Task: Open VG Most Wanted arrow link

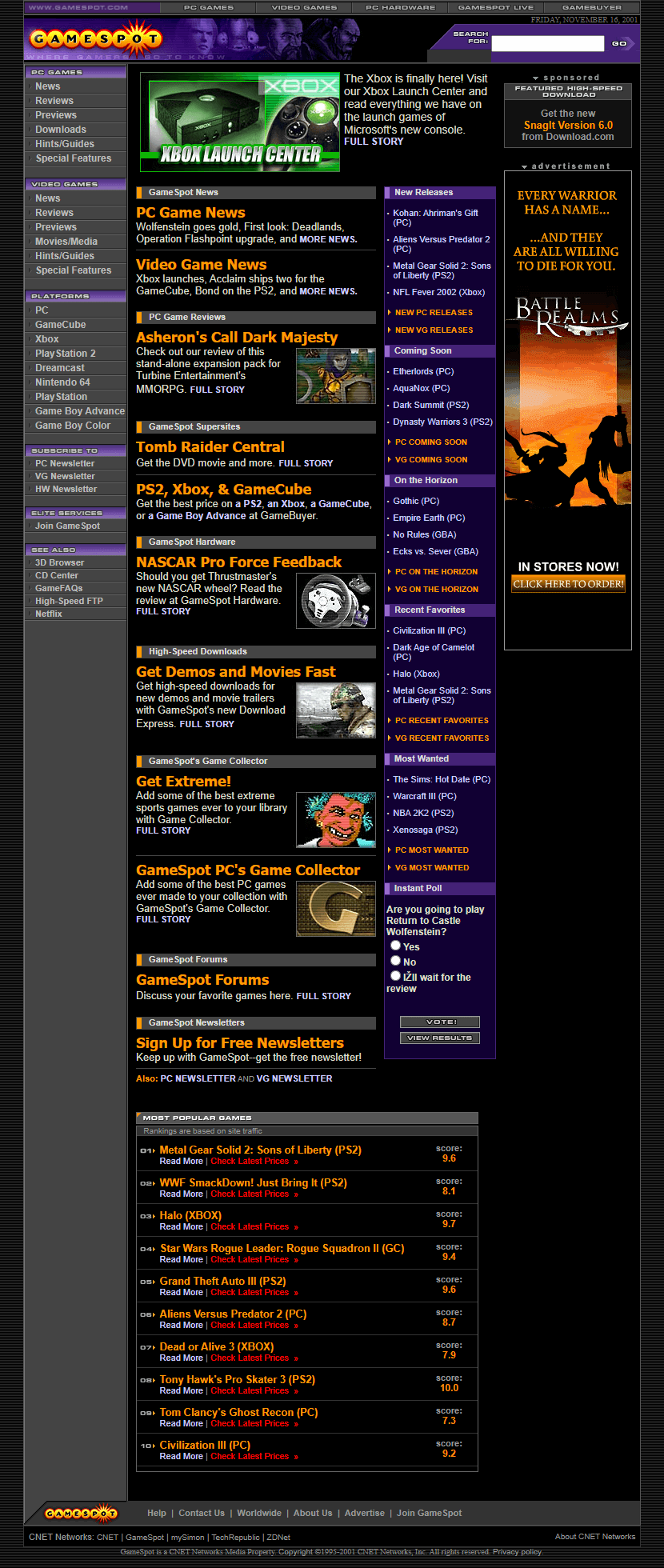Action: tap(432, 868)
